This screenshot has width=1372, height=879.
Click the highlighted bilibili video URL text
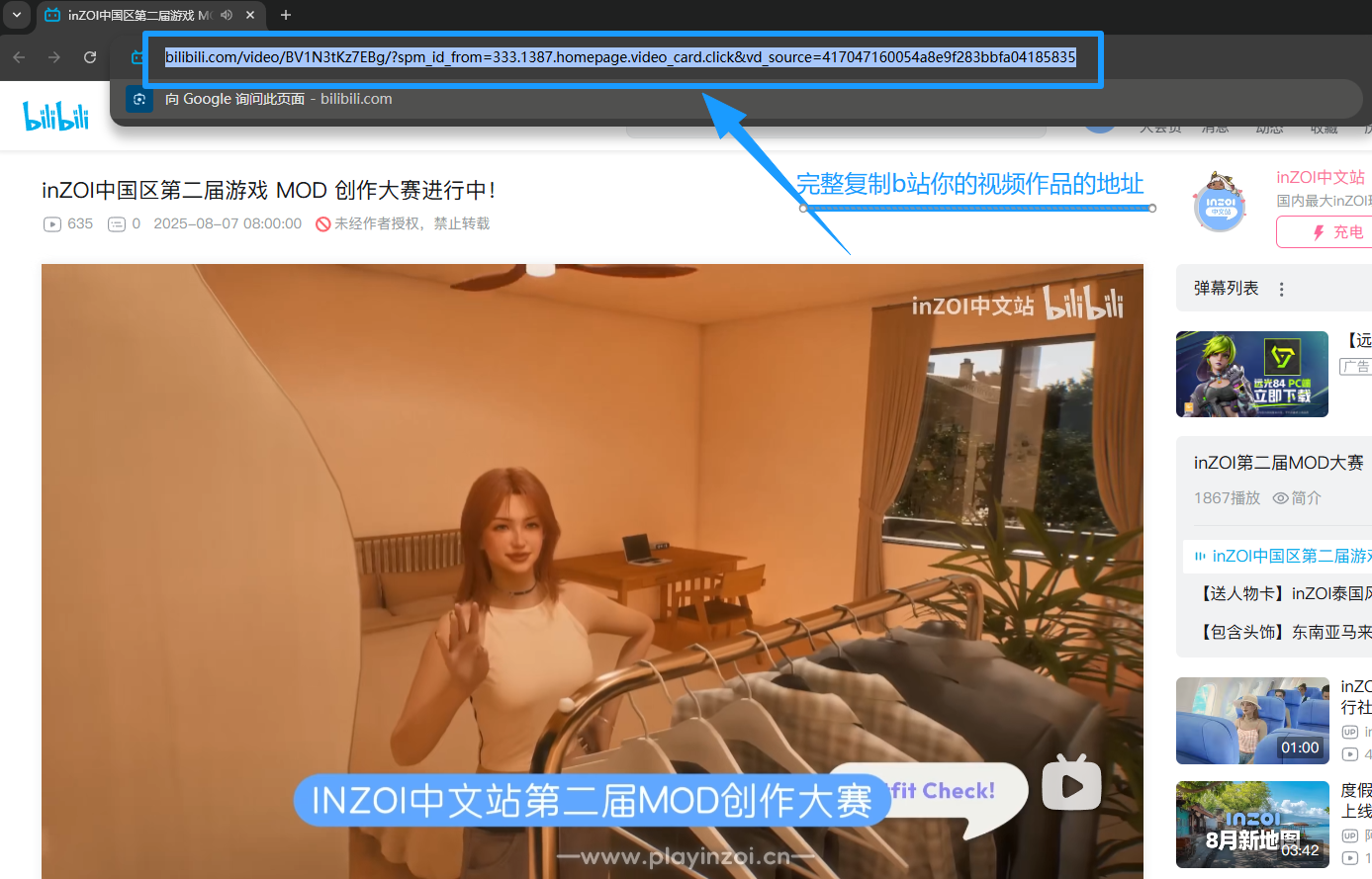[620, 57]
